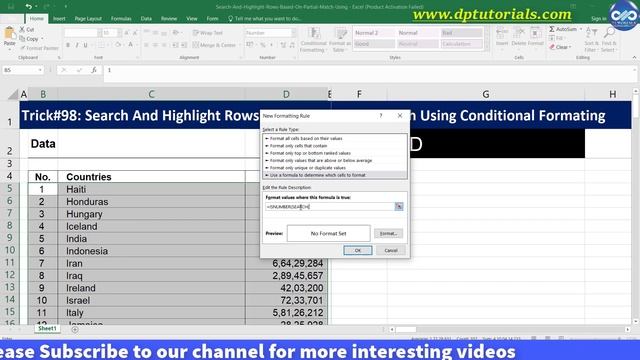Toggle Italic formatting in the ribbon
640x360 pixels.
coord(77,45)
